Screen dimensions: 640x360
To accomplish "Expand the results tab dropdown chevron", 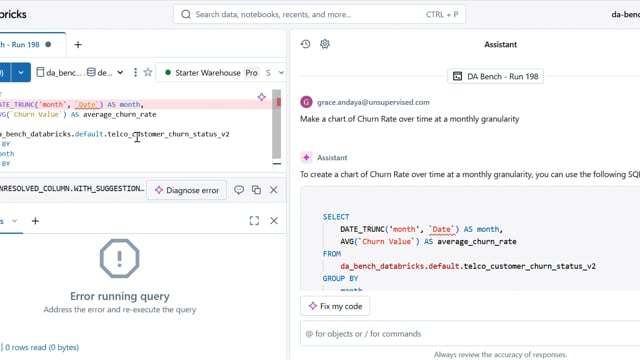I will point(14,221).
